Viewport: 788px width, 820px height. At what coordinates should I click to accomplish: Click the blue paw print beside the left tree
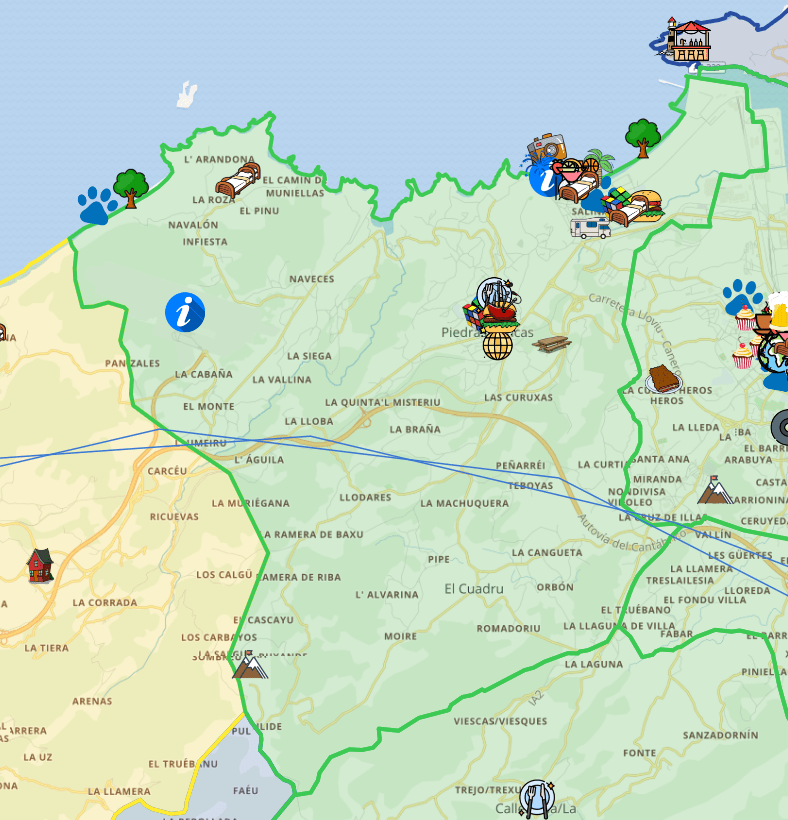pos(97,205)
